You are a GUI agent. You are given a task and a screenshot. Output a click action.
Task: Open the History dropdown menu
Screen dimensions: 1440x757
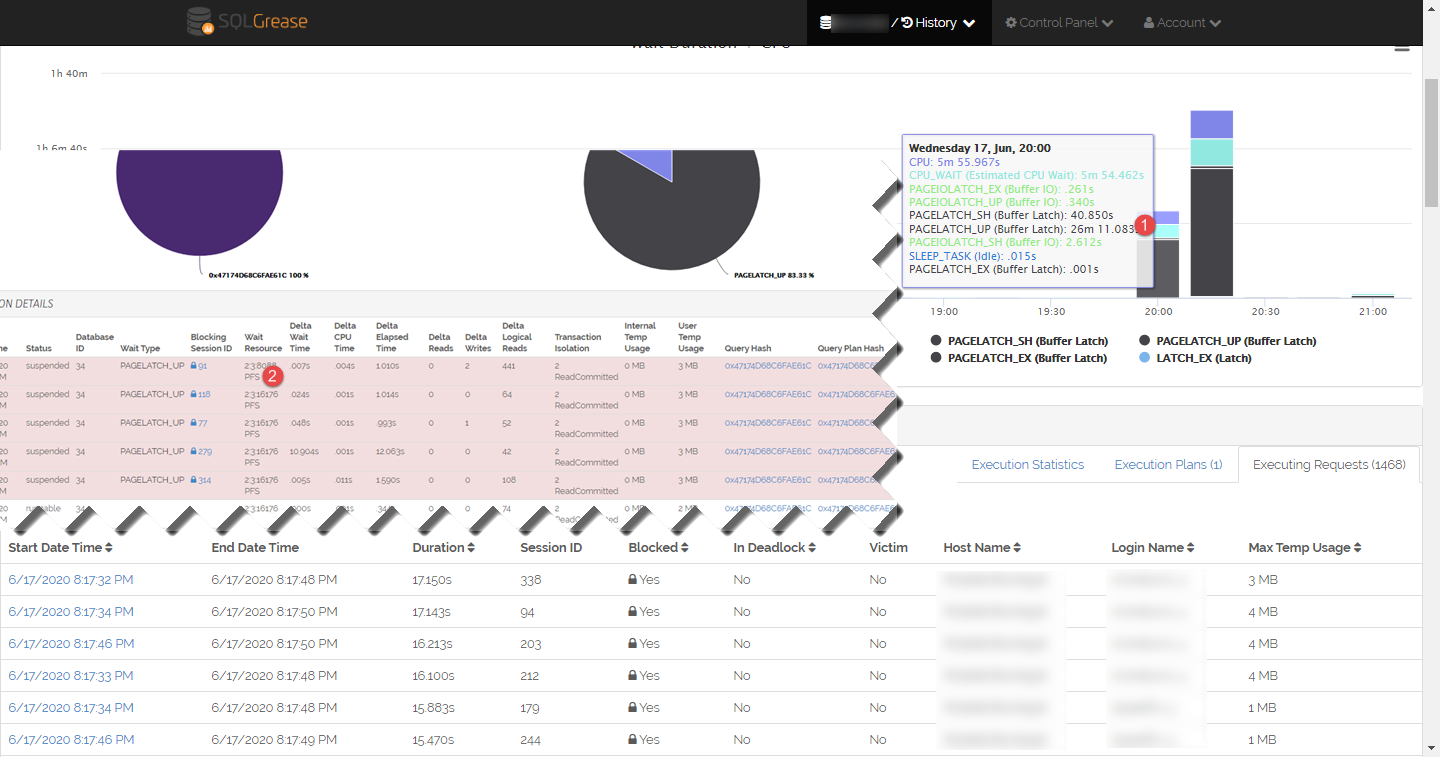[x=937, y=23]
